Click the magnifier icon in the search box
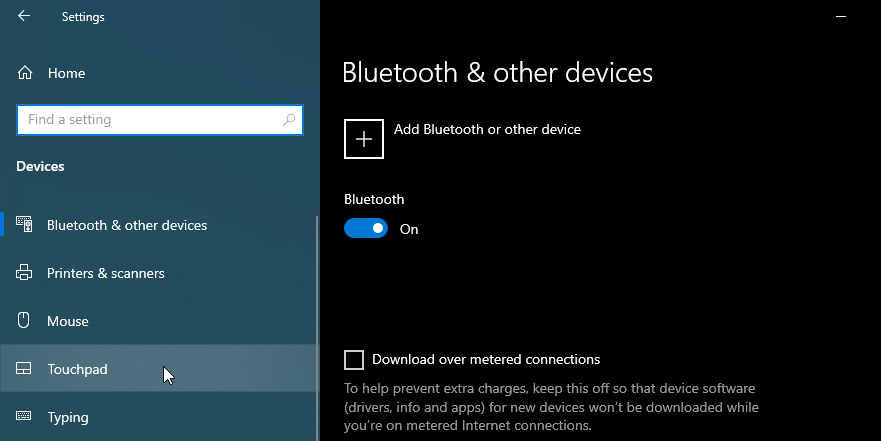 click(289, 120)
